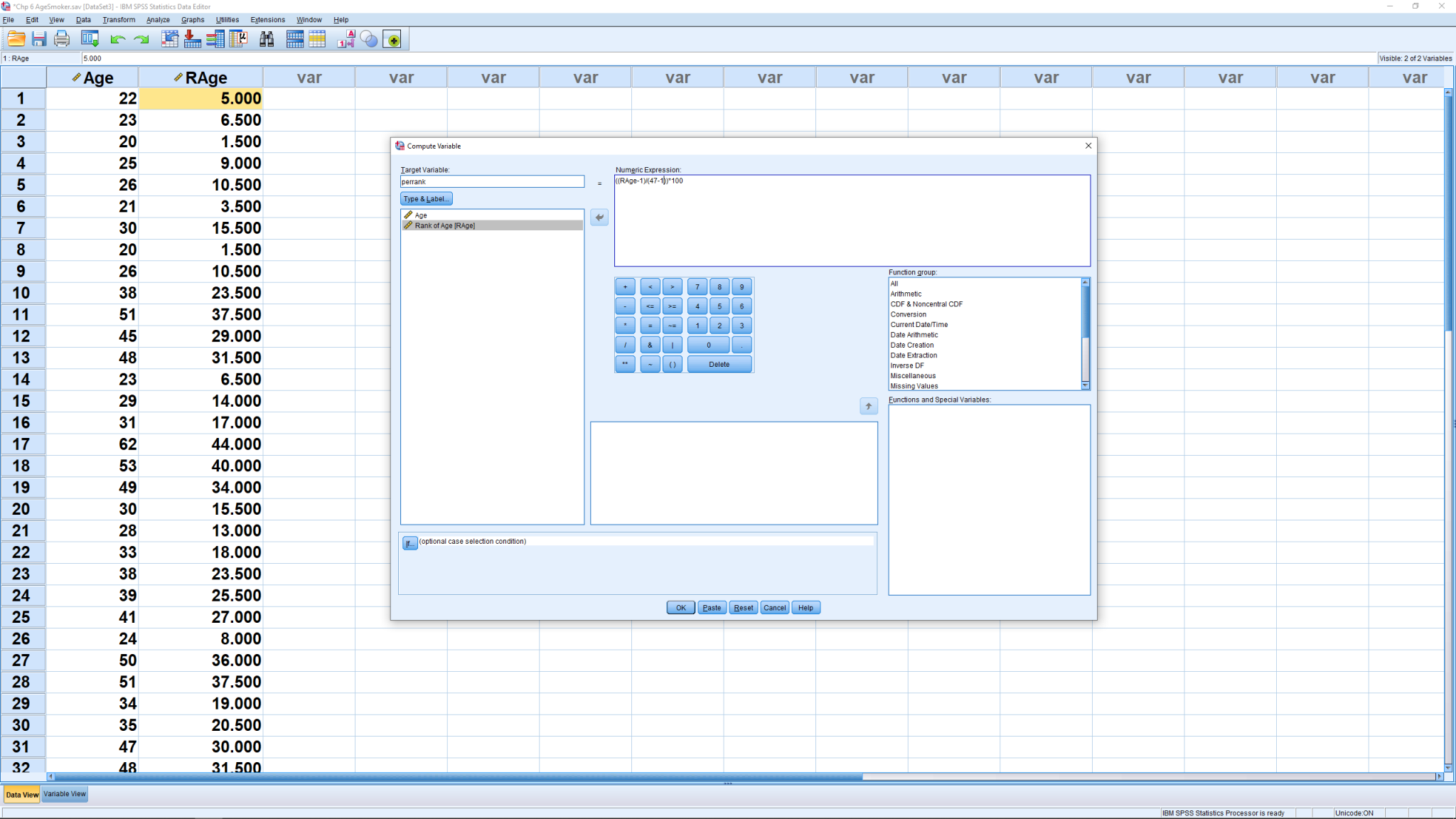
Task: Select Arithmetic in Function group list
Action: pyautogui.click(x=906, y=294)
